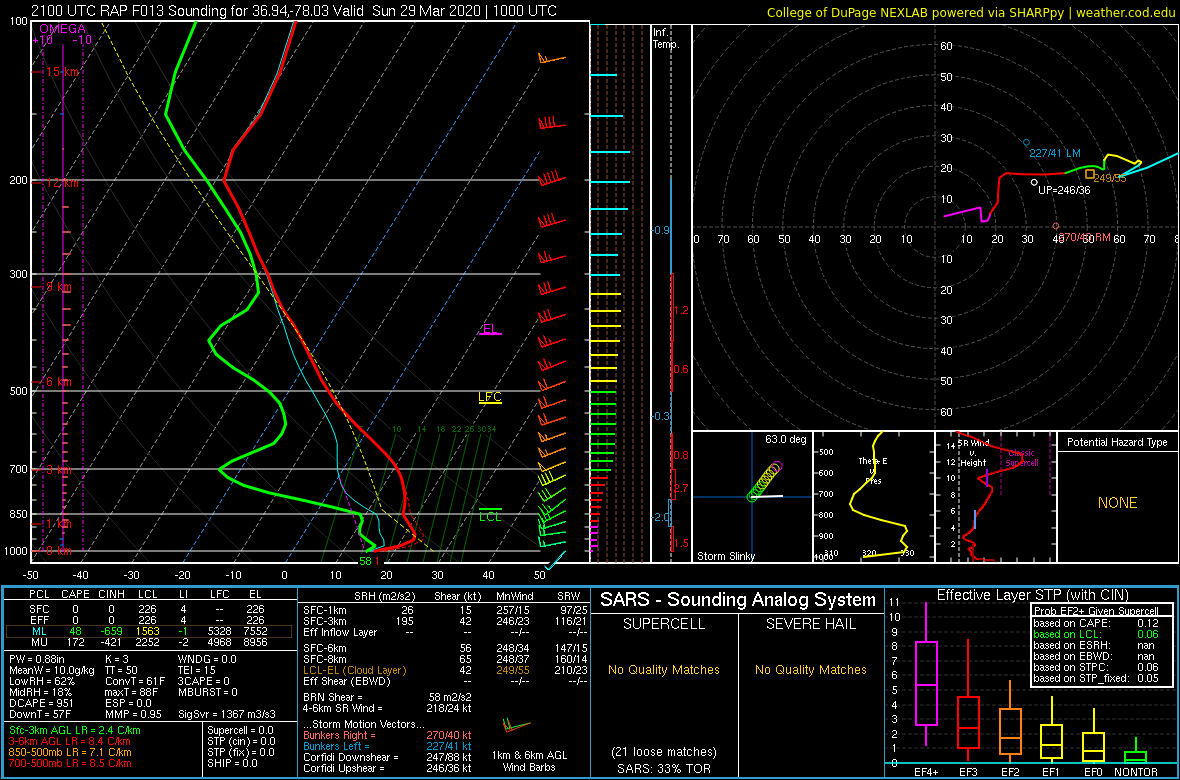Click the magenta EL marker on skew-T

(490, 330)
